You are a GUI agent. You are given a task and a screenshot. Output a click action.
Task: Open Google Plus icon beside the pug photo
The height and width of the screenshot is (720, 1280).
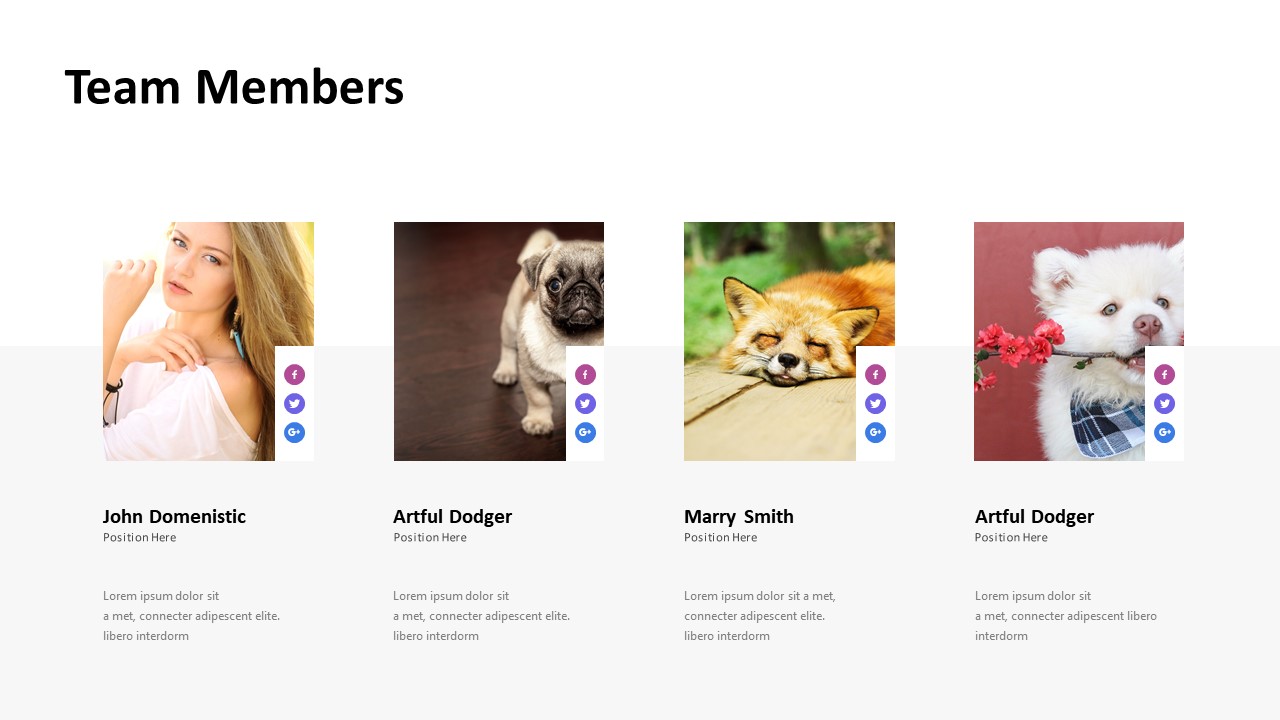click(x=585, y=433)
